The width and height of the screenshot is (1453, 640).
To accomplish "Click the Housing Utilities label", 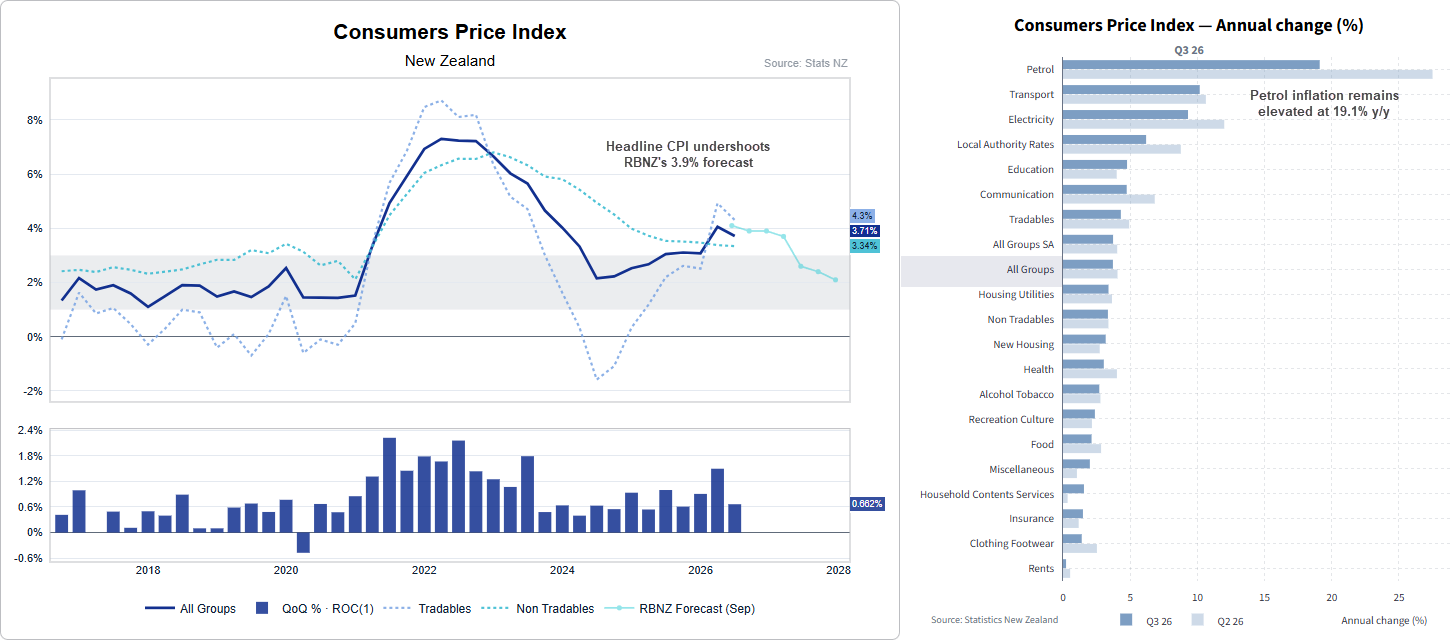I will pos(1016,295).
